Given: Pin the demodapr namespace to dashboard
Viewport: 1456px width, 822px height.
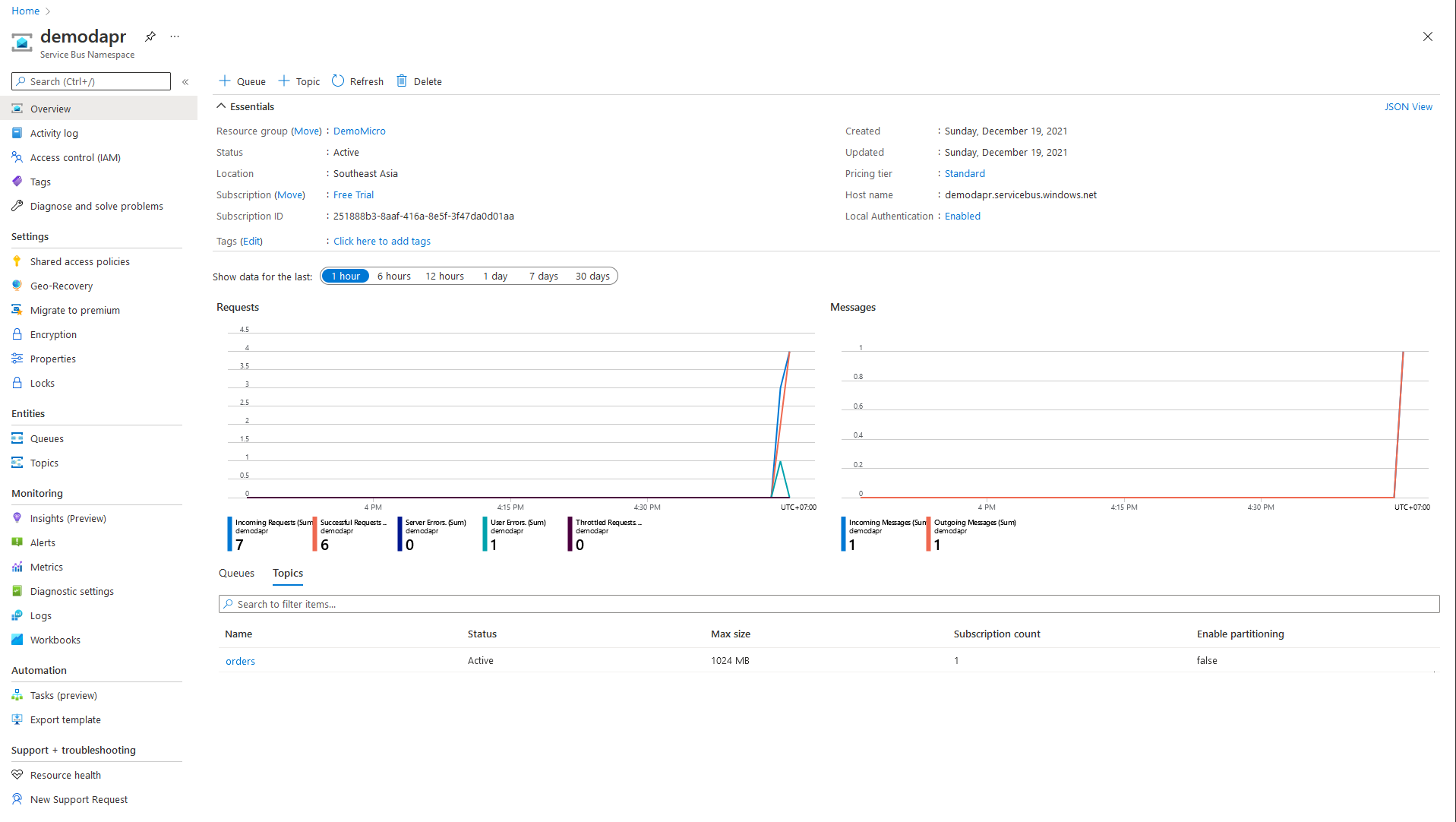Looking at the screenshot, I should pos(150,36).
